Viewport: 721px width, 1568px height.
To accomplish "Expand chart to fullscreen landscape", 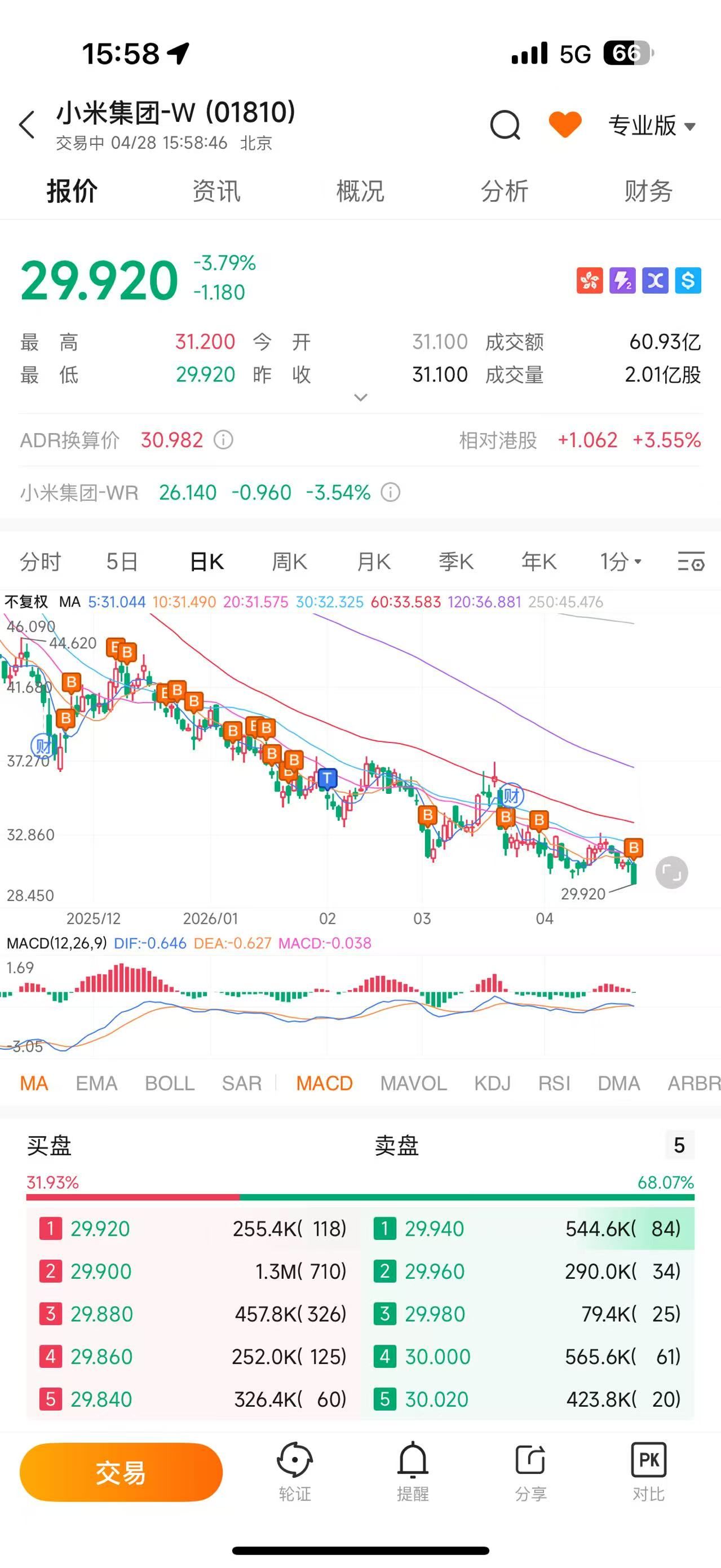I will click(671, 873).
